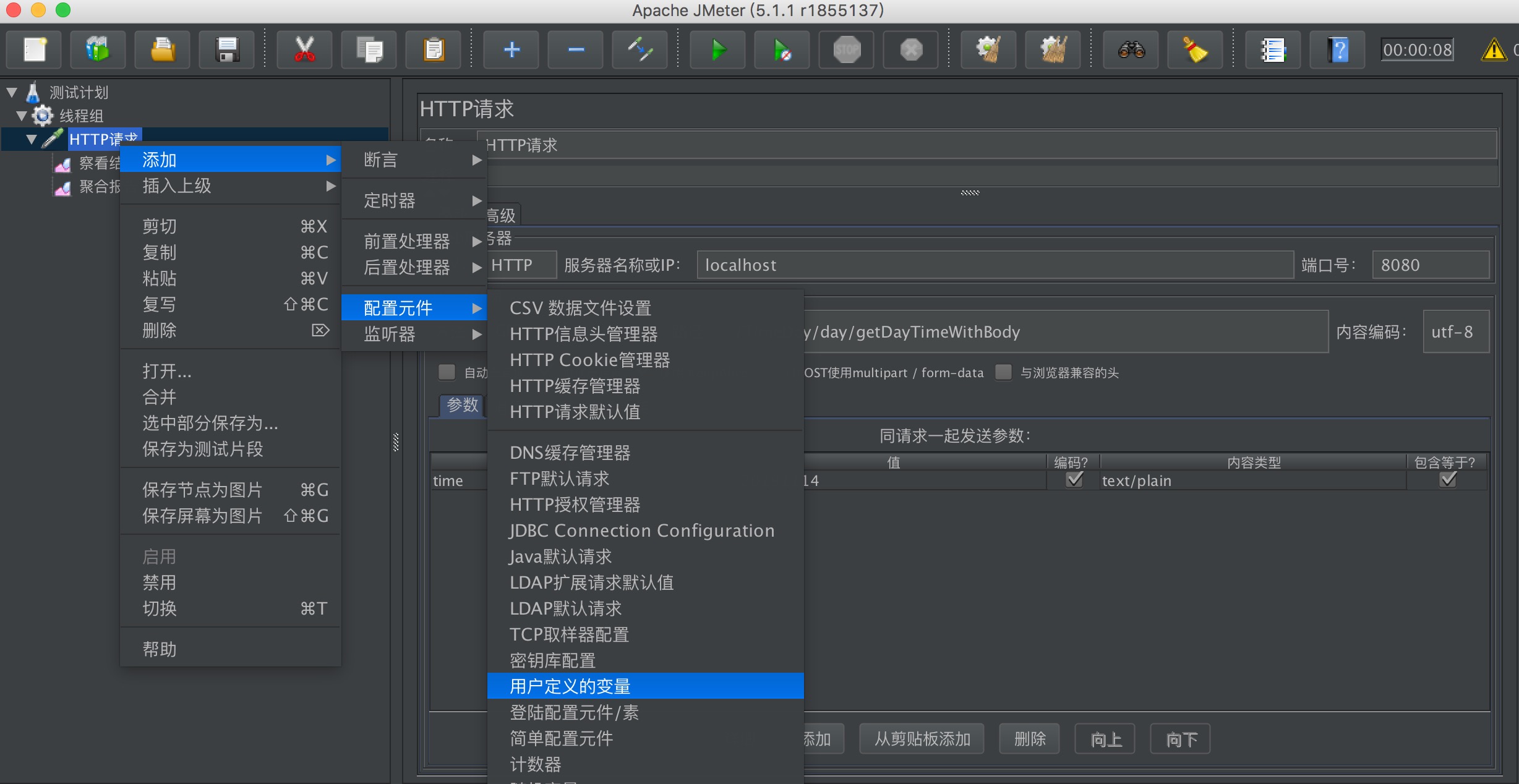The width and height of the screenshot is (1519, 784).
Task: Click the 向下 button
Action: point(1181,739)
